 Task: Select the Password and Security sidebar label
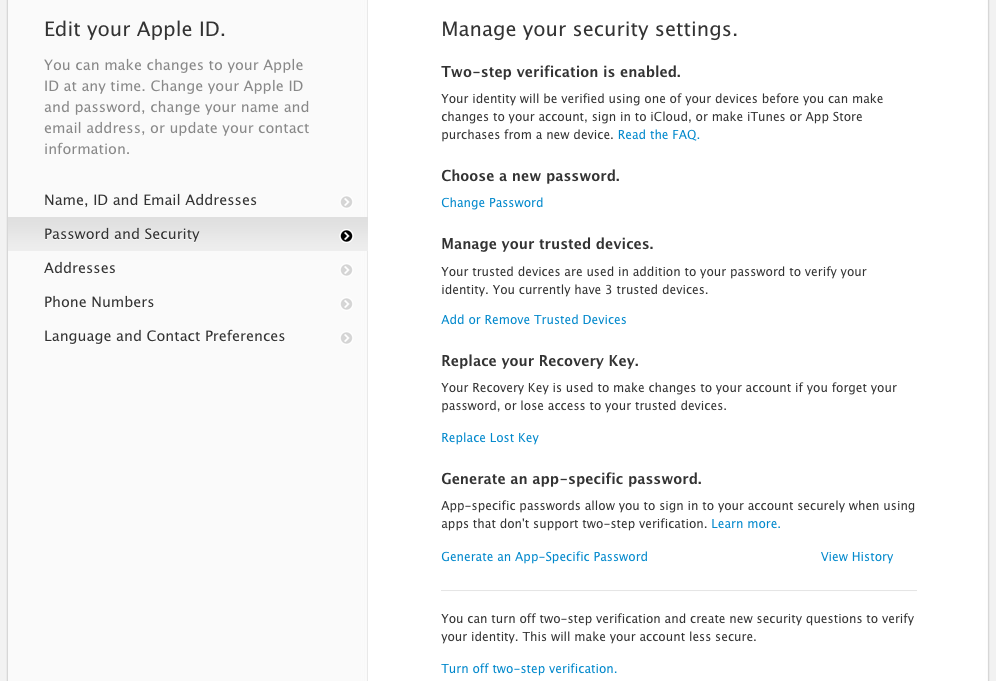(x=122, y=234)
